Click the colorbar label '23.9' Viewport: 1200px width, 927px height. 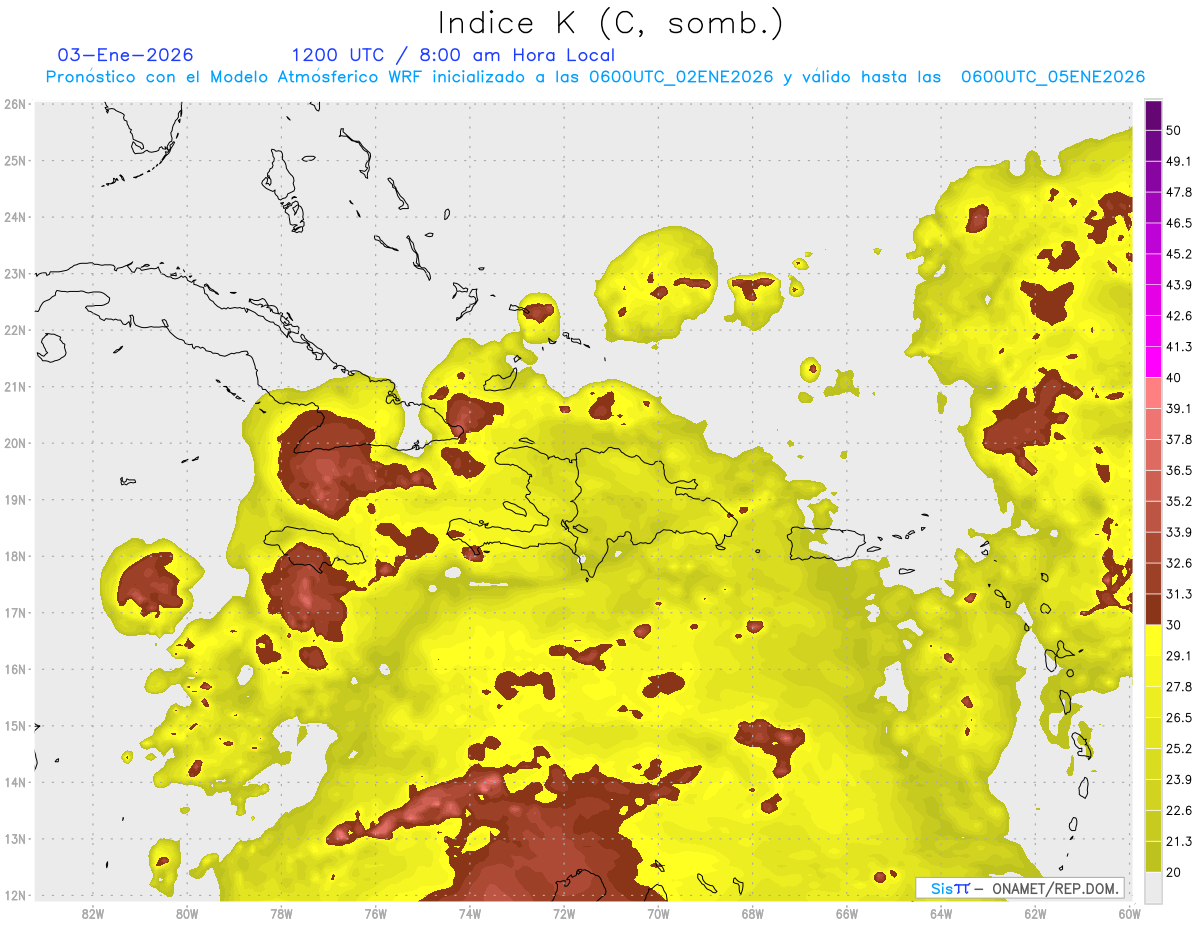[x=1178, y=780]
